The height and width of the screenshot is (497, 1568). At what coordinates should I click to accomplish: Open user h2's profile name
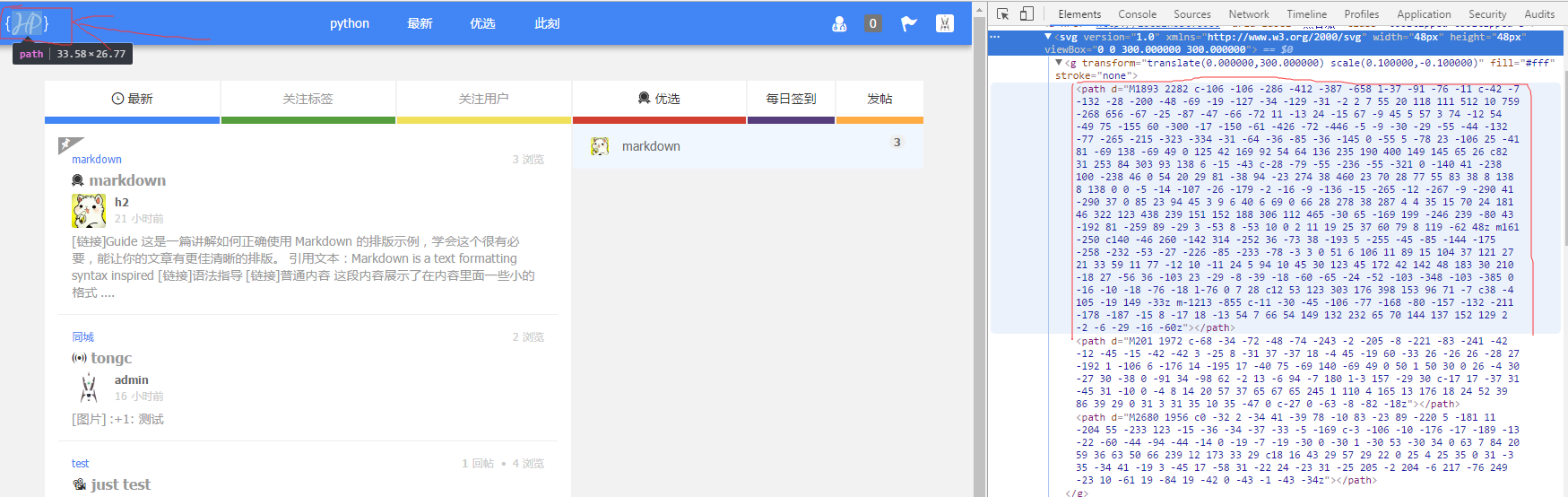pyautogui.click(x=122, y=203)
